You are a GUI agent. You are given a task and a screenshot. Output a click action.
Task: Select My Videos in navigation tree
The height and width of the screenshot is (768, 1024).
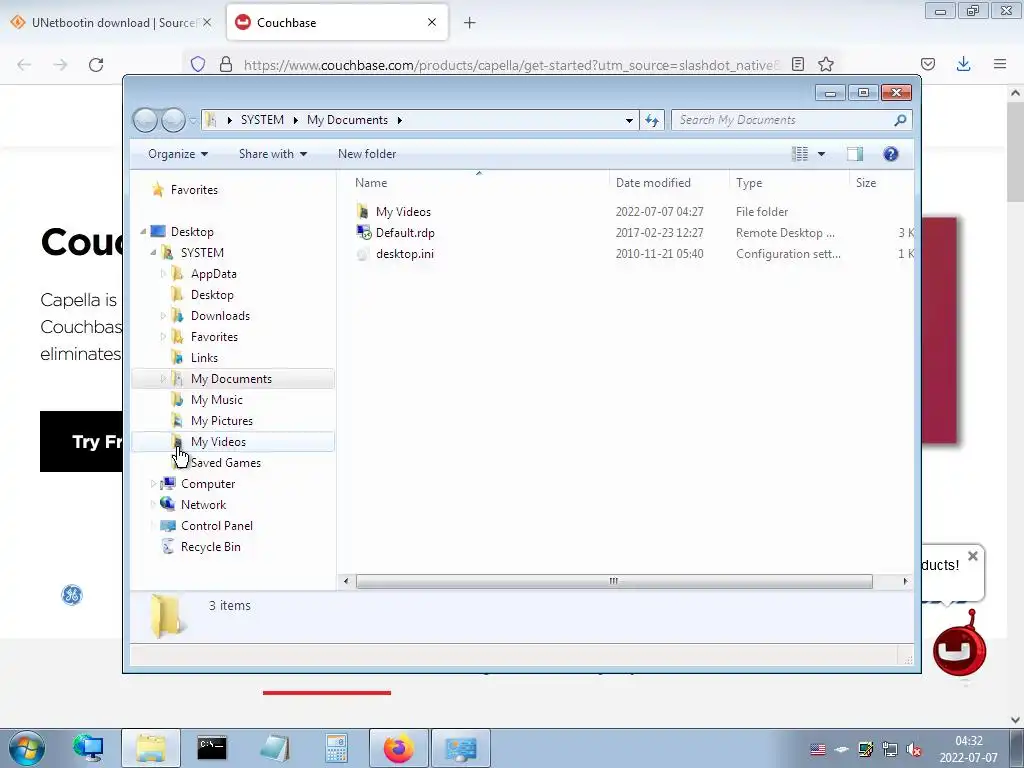coord(218,442)
